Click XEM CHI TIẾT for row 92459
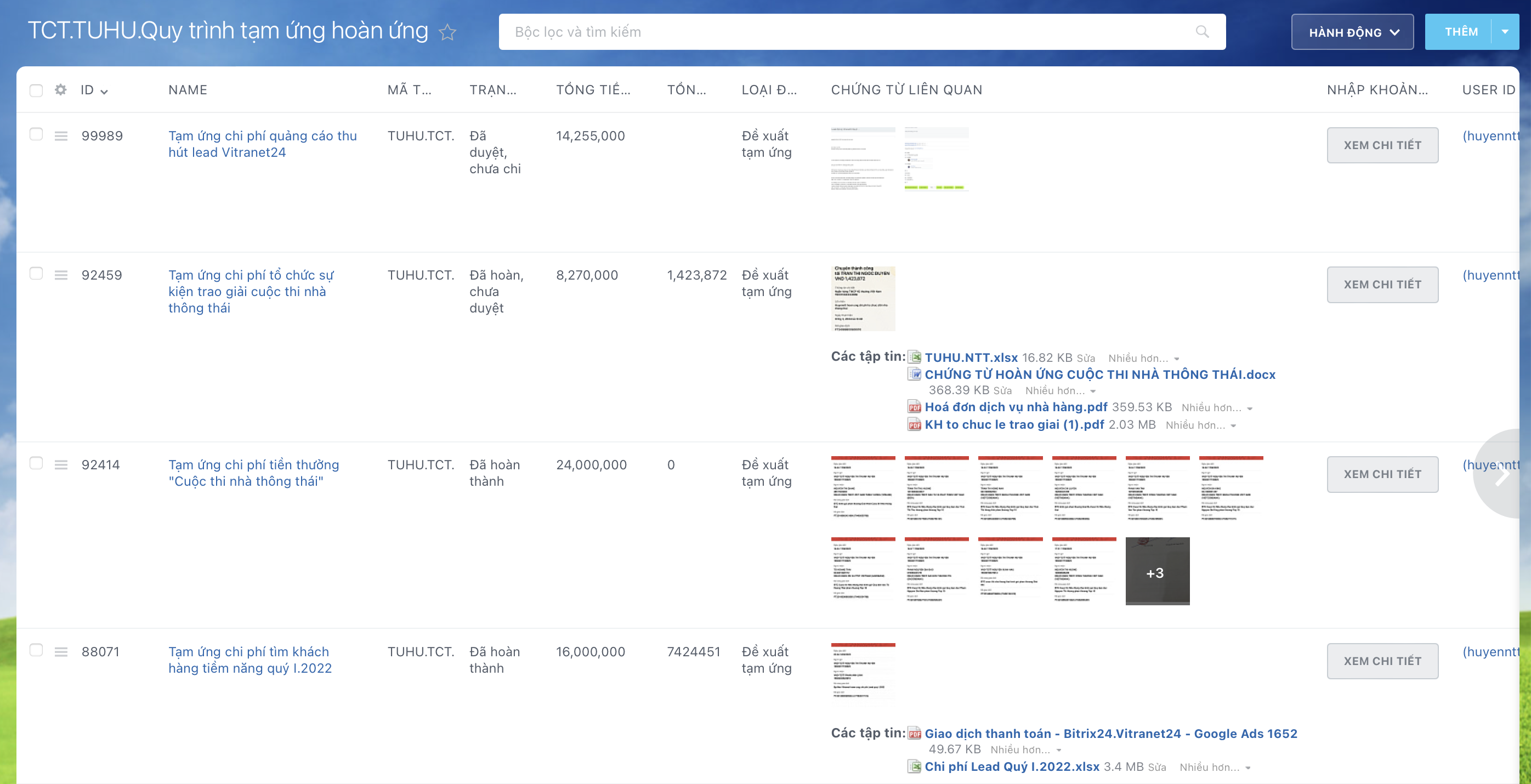Screen dimensions: 1531x784 [x=1382, y=285]
